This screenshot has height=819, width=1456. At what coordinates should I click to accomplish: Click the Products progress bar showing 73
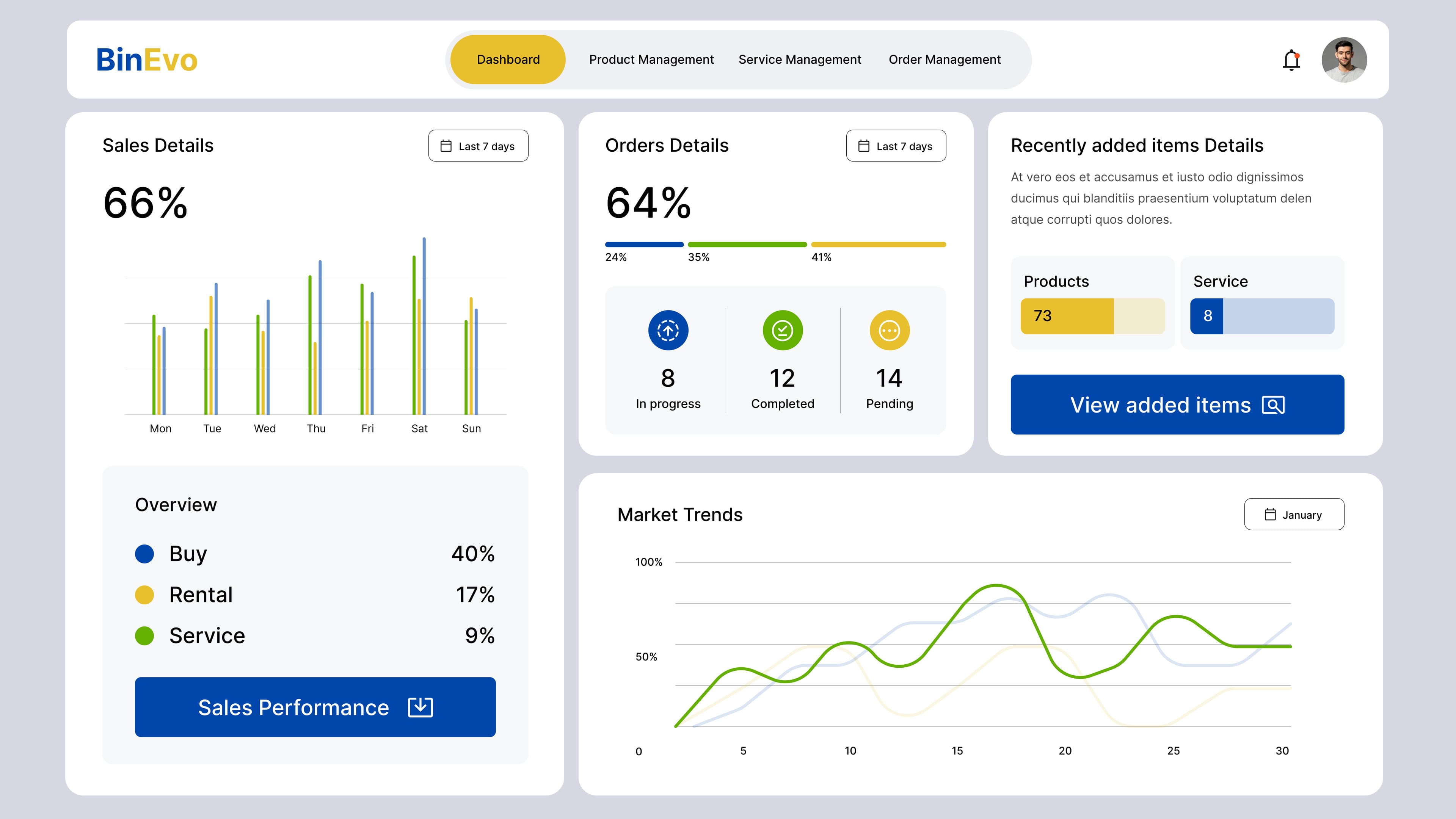pos(1092,316)
